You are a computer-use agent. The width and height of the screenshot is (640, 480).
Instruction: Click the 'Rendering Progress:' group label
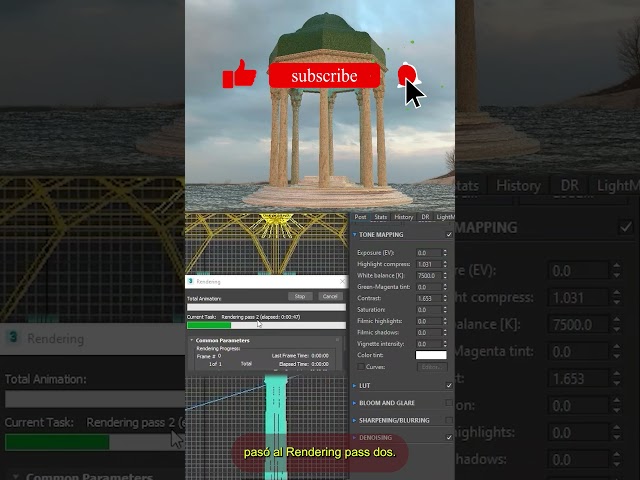218,349
